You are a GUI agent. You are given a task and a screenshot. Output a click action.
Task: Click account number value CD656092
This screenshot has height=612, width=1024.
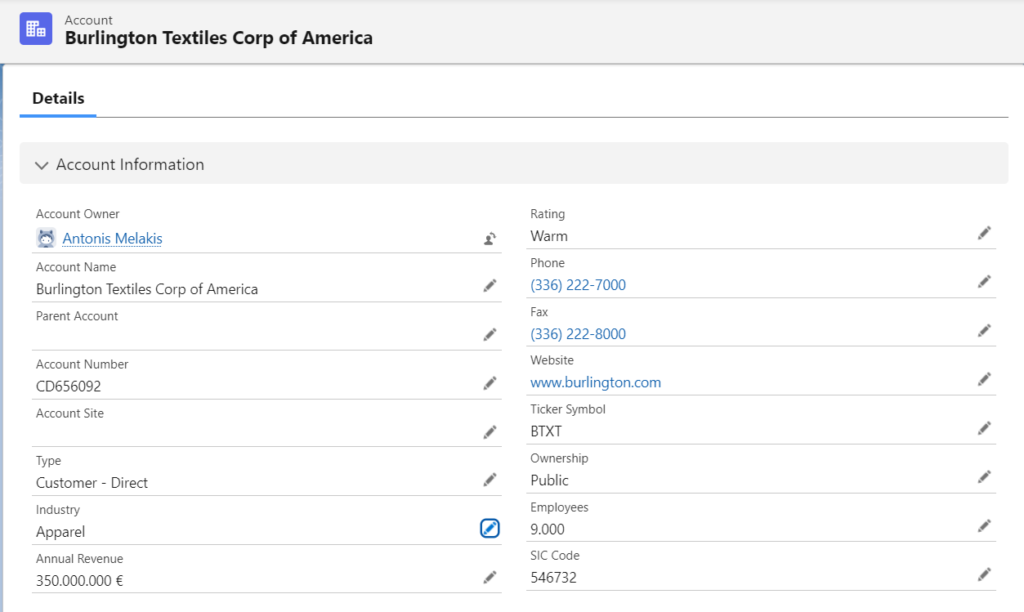click(69, 387)
